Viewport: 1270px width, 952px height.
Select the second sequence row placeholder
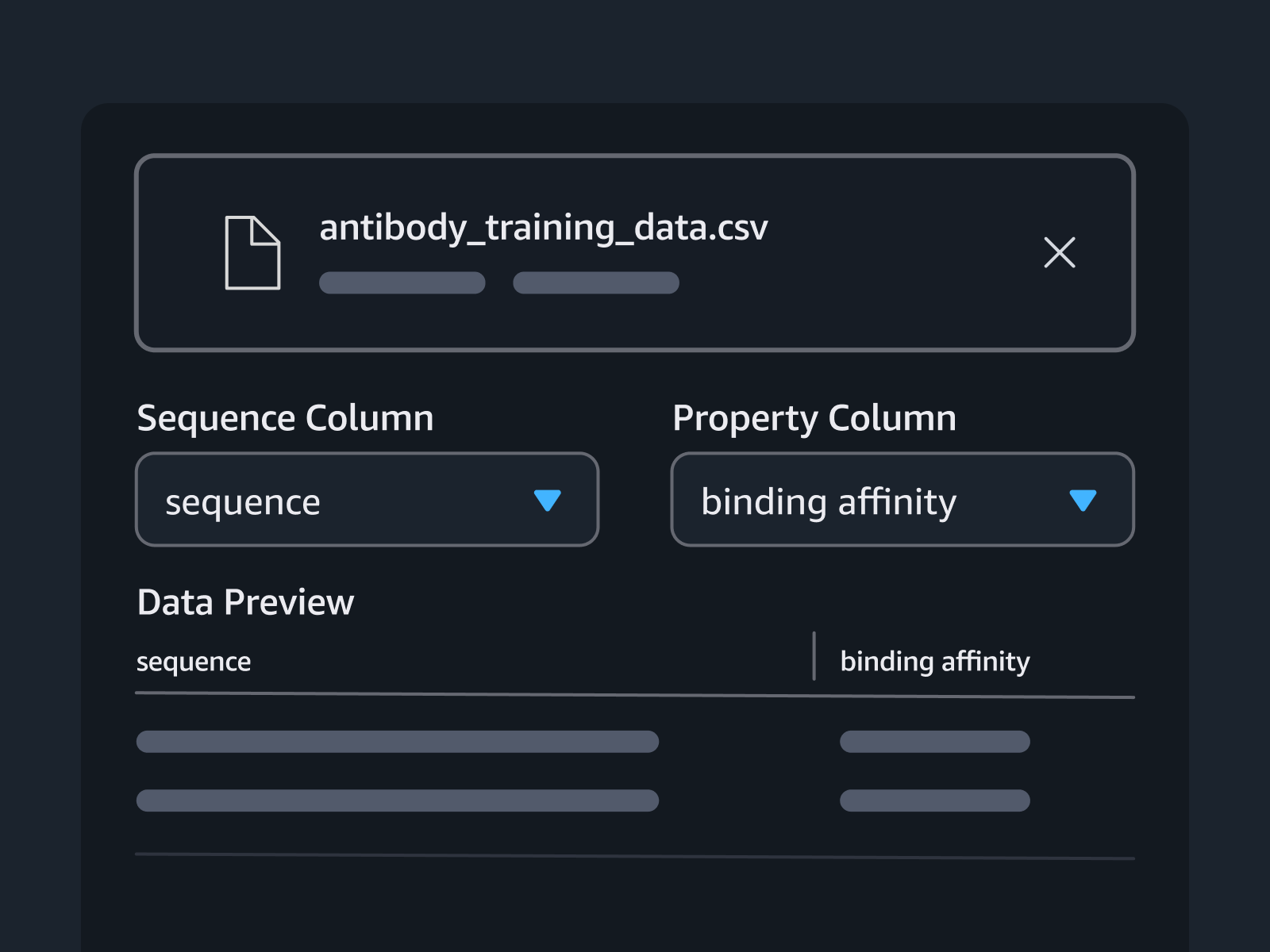[x=397, y=801]
